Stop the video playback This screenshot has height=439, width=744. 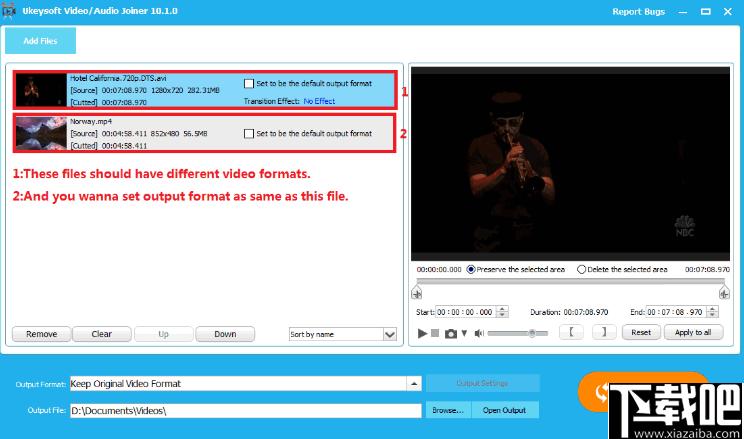click(x=435, y=333)
